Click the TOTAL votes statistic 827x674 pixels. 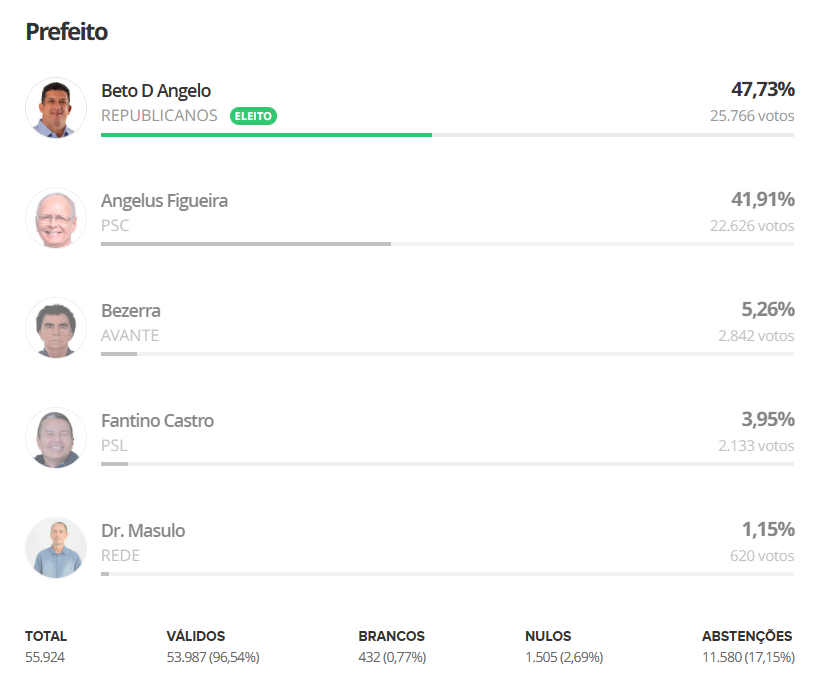tap(46, 646)
